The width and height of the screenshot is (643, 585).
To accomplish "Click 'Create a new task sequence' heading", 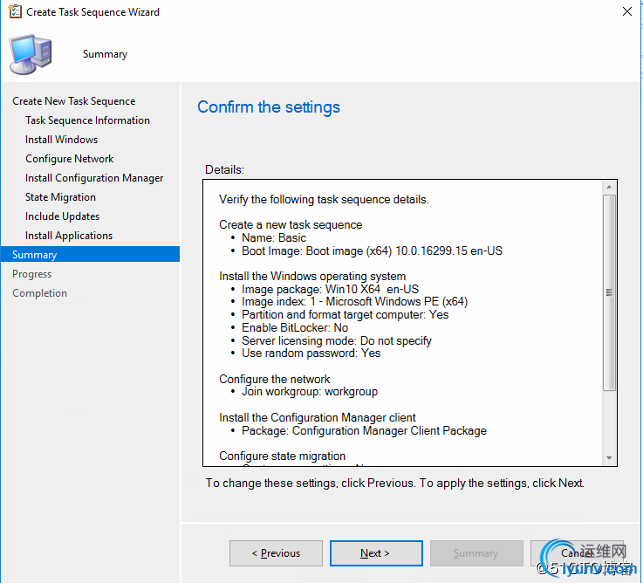I will coord(291,225).
